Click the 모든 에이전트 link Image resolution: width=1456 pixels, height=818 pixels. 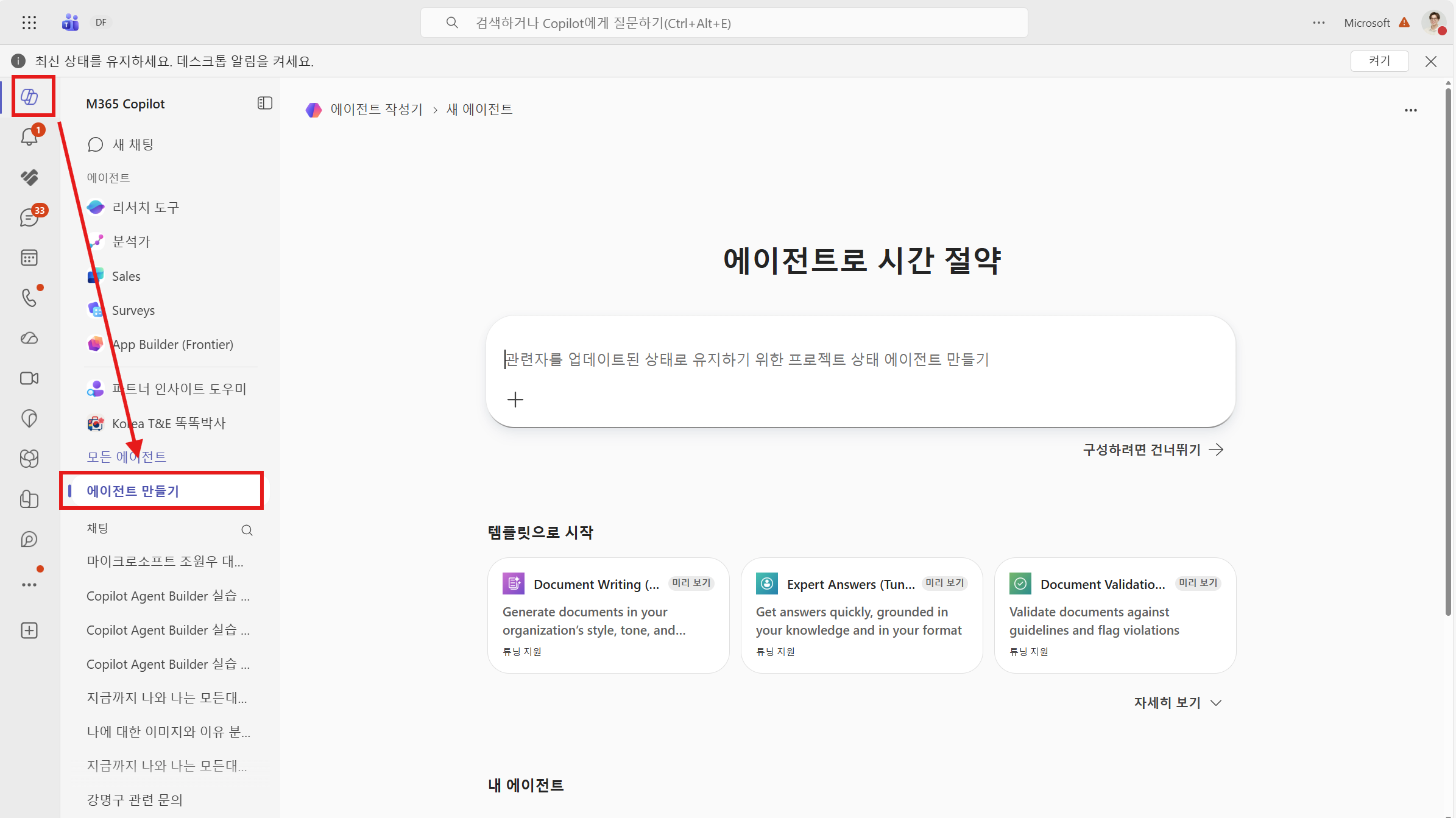(x=126, y=457)
